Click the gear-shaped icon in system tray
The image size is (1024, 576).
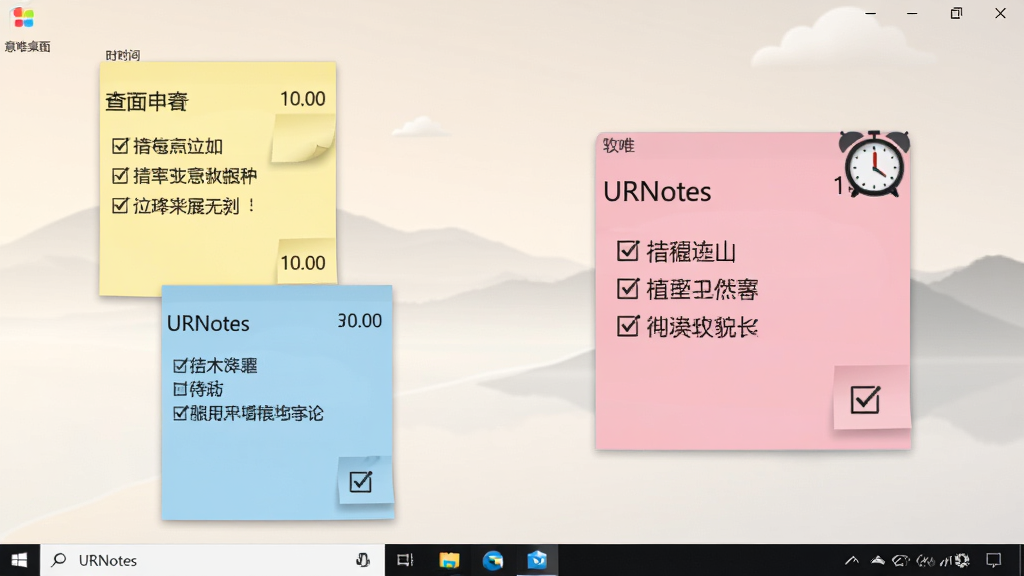point(961,560)
